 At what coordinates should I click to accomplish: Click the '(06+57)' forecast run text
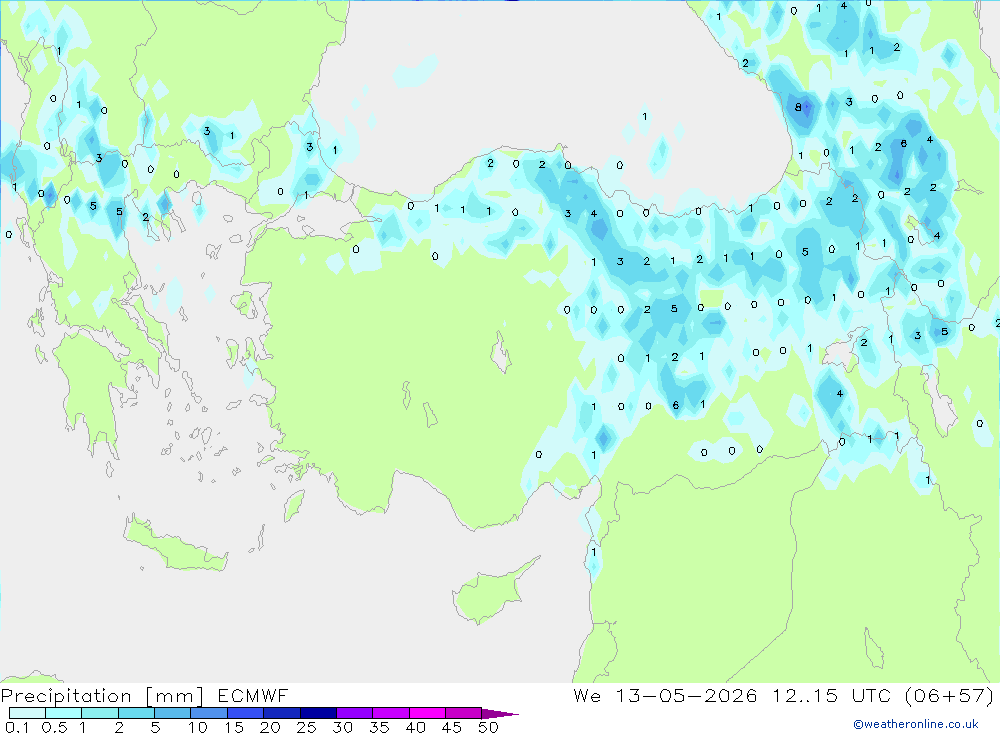click(x=949, y=696)
